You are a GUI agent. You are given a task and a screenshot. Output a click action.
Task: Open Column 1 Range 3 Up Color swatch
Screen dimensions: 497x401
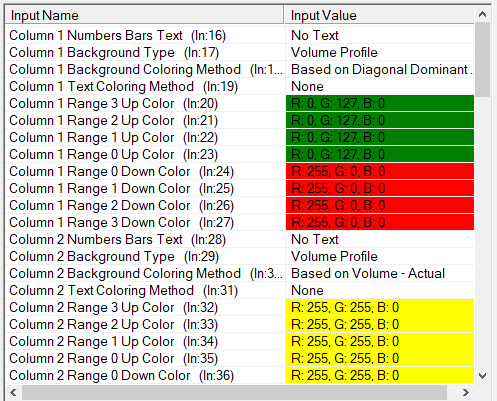[x=380, y=103]
